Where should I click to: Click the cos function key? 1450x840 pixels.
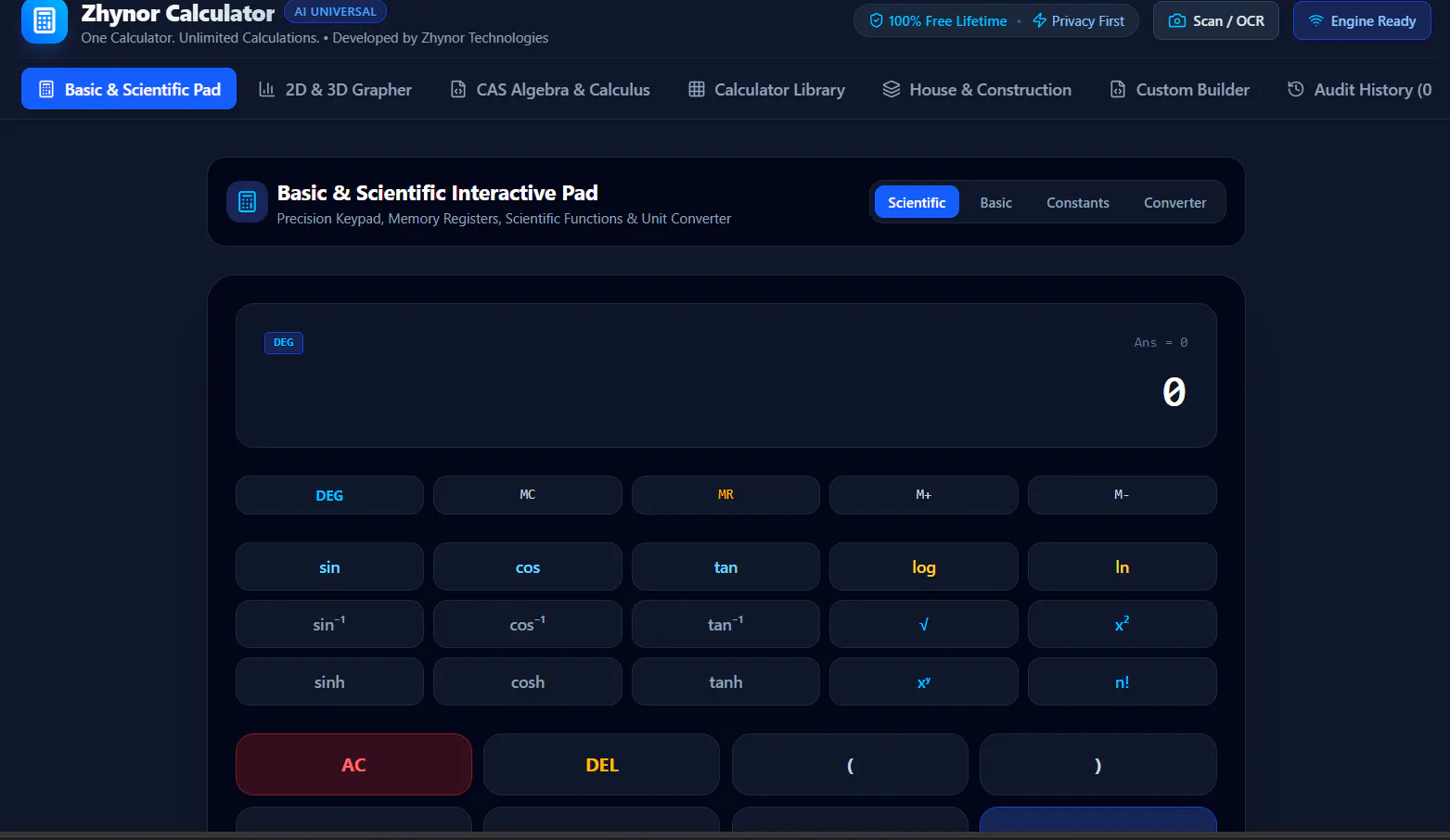click(527, 566)
